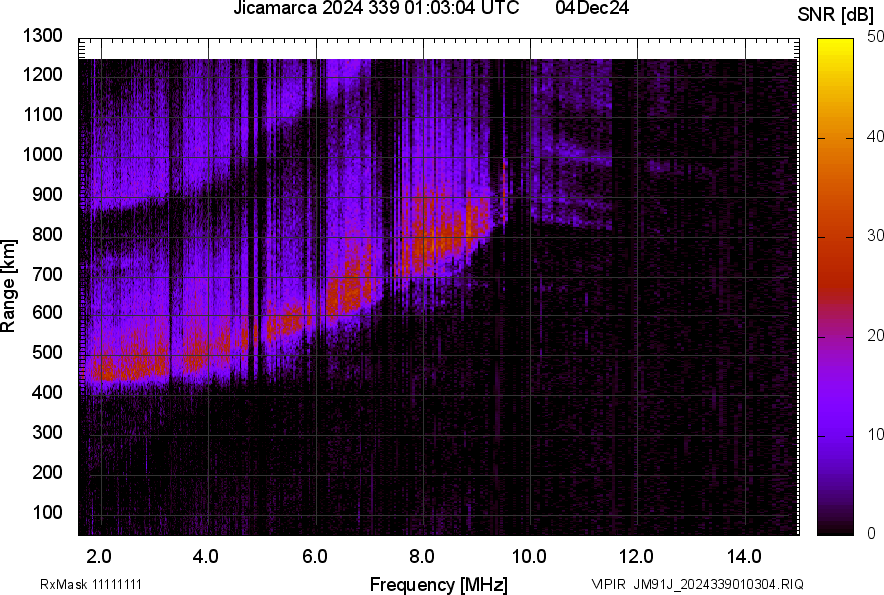Image resolution: width=884 pixels, height=595 pixels.
Task: Click range tick label 600
Action: (x=47, y=312)
